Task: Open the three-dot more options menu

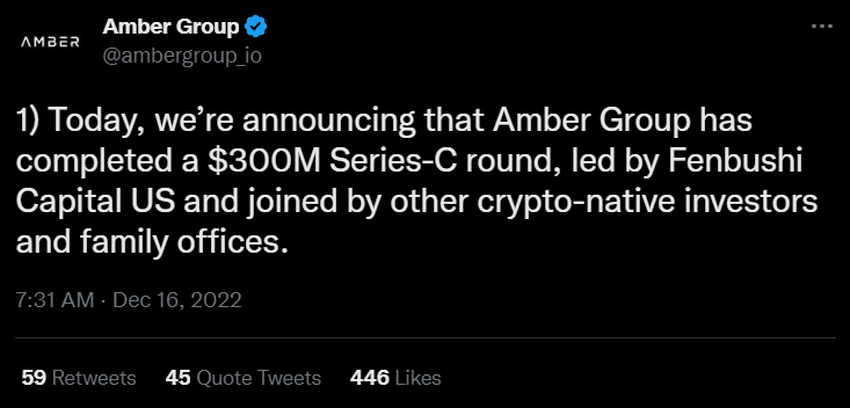Action: click(x=819, y=25)
